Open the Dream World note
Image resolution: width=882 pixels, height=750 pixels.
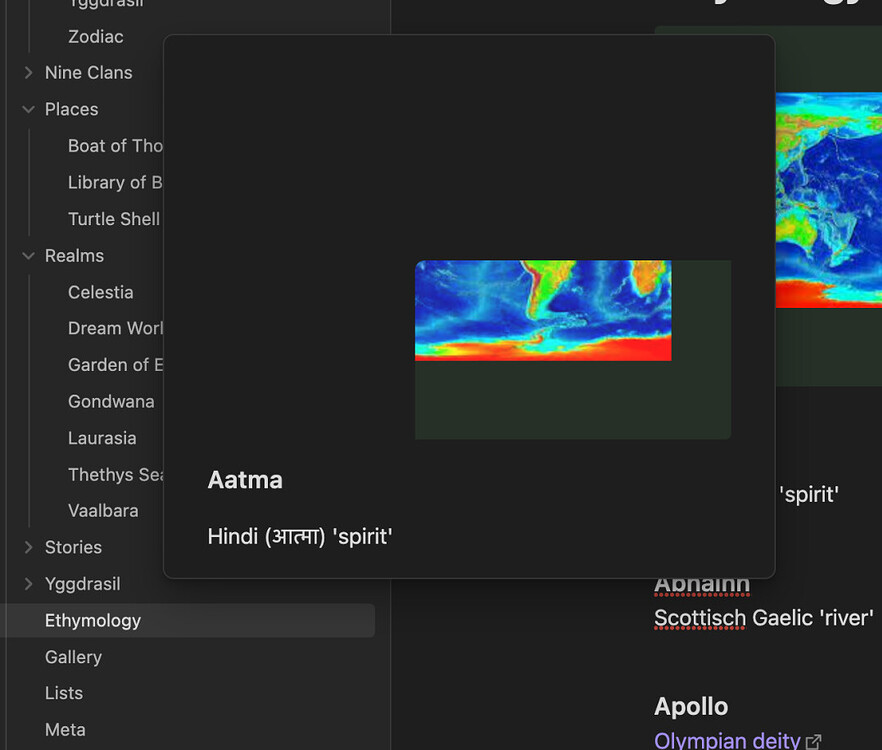click(x=115, y=328)
